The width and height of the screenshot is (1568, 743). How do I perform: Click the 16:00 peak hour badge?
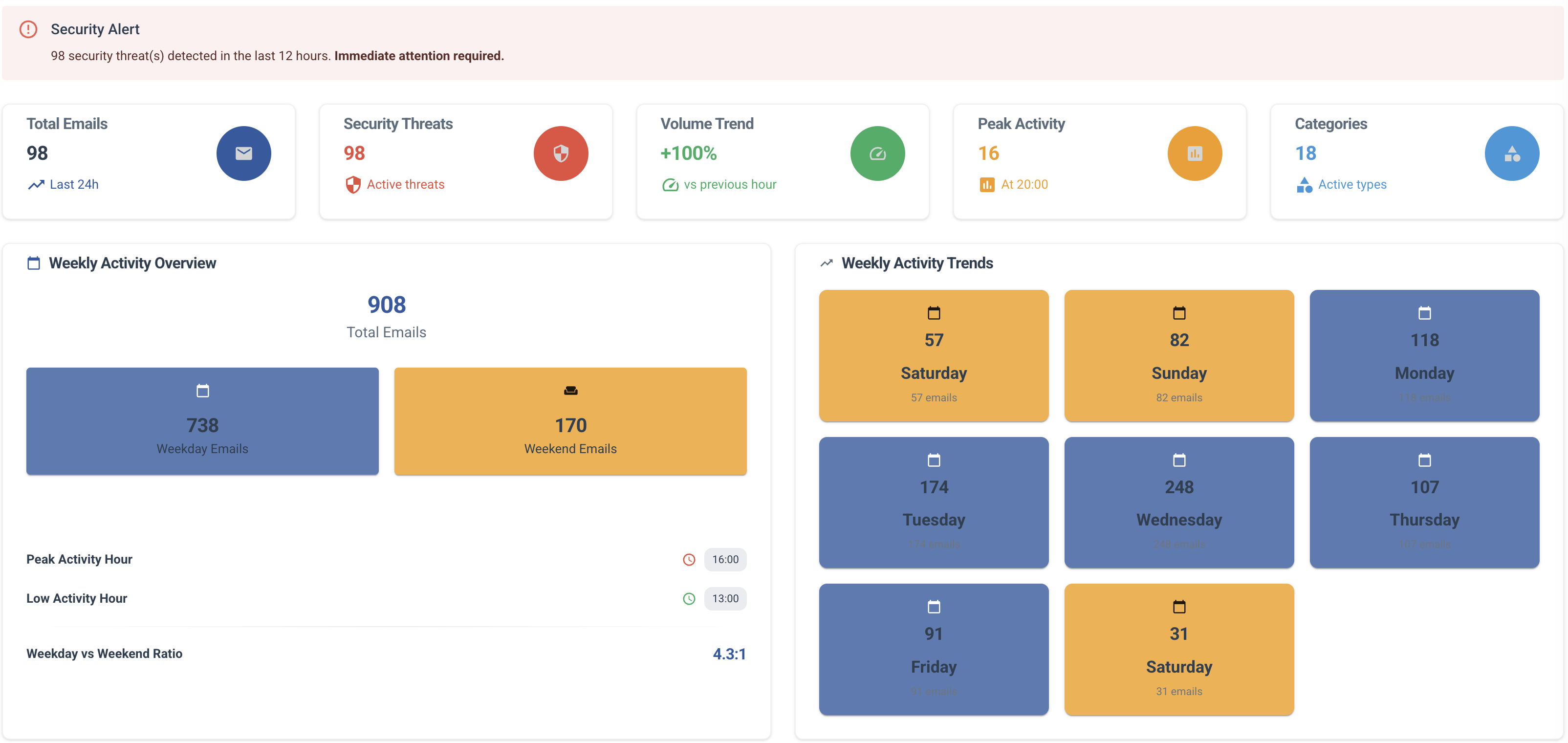pos(725,559)
